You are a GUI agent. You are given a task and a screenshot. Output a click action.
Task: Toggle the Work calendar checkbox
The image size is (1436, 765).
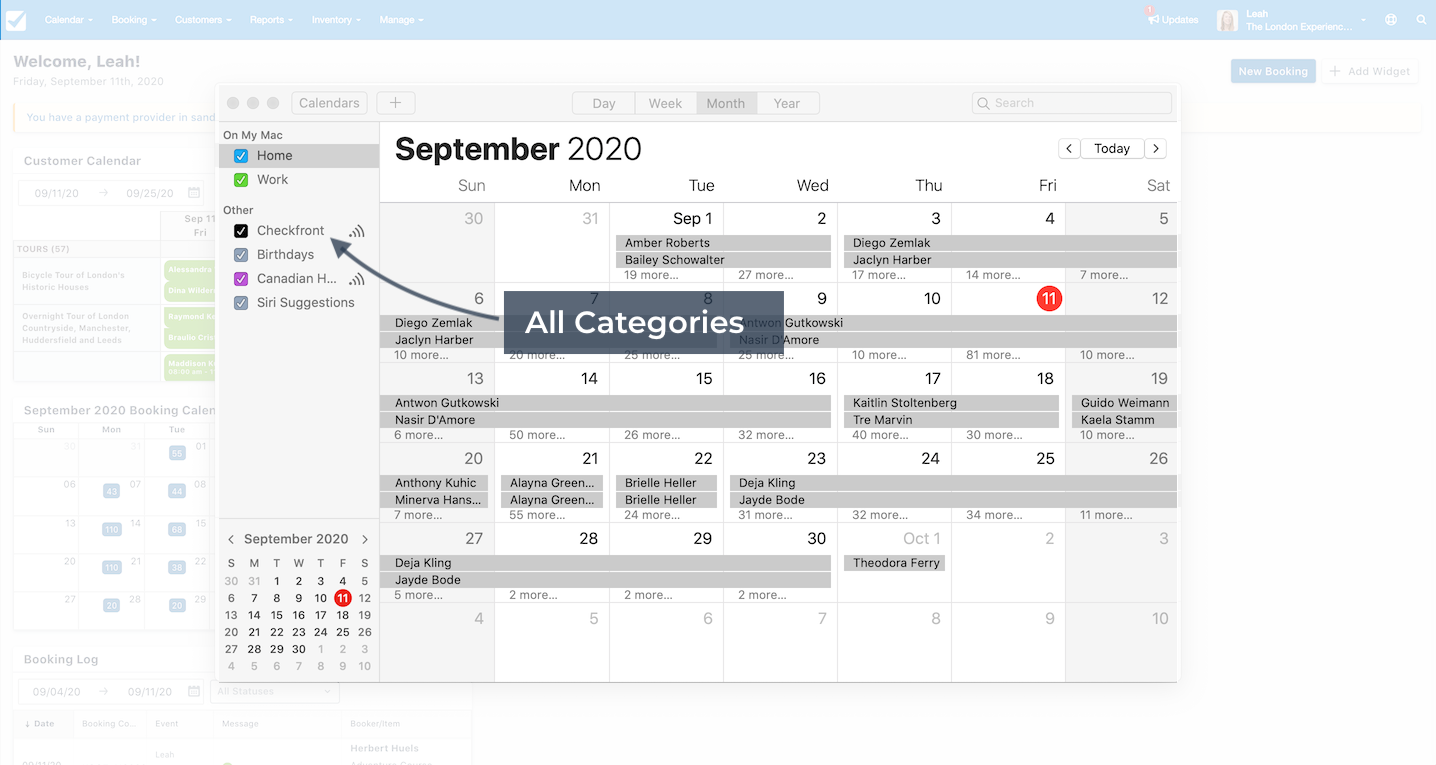(x=241, y=180)
